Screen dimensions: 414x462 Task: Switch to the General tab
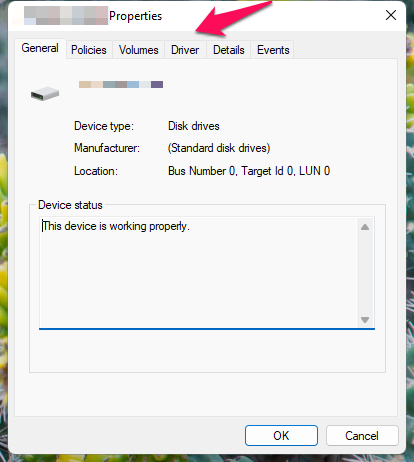coord(40,48)
